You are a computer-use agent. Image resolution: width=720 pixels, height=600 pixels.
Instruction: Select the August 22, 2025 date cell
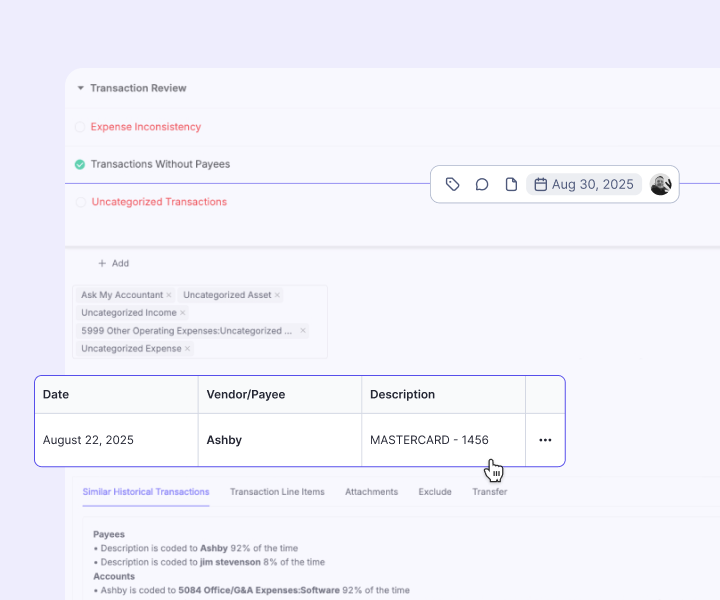point(117,440)
